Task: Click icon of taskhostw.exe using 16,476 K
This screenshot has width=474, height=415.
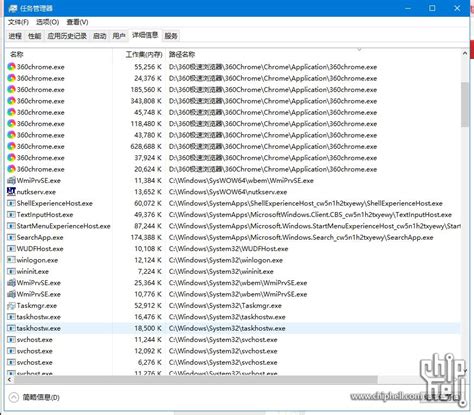Action: pos(12,317)
